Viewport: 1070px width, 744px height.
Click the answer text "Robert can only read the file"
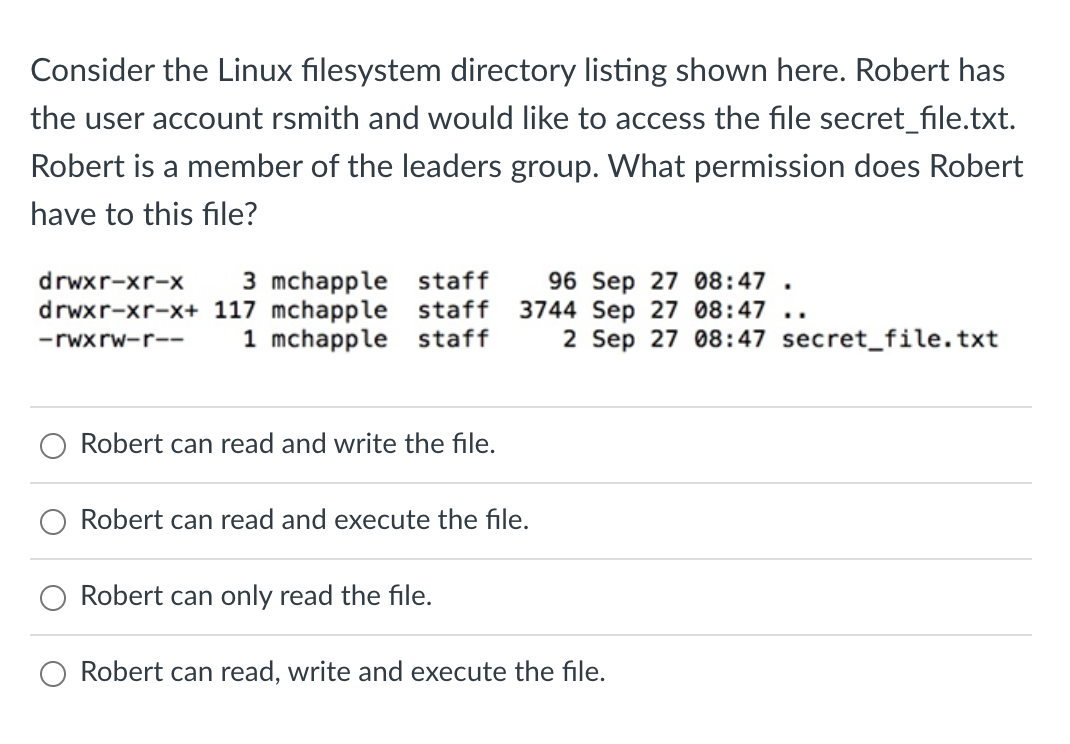pyautogui.click(x=257, y=596)
